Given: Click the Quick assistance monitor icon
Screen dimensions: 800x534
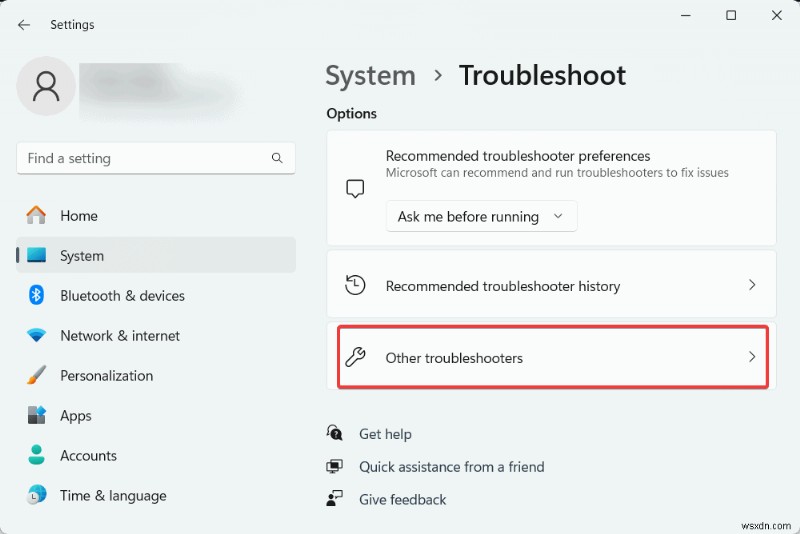Looking at the screenshot, I should pyautogui.click(x=335, y=466).
